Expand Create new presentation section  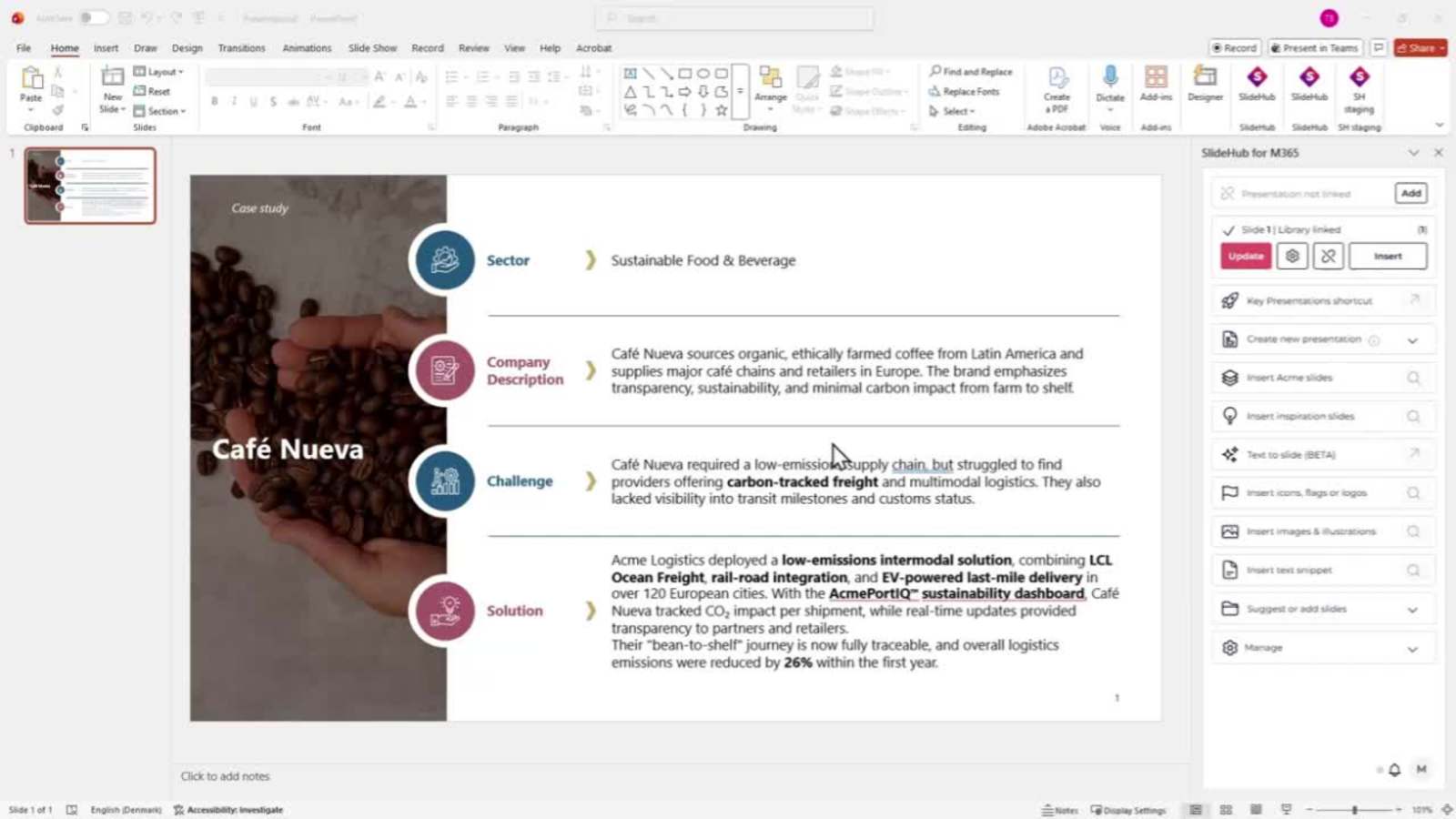coord(1412,339)
